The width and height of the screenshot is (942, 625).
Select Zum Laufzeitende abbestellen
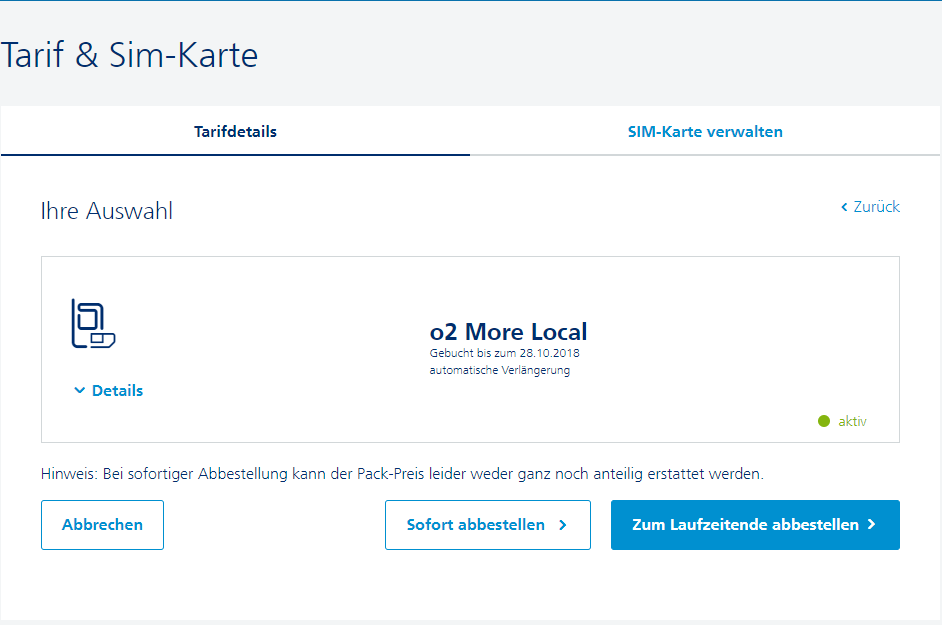[x=755, y=525]
